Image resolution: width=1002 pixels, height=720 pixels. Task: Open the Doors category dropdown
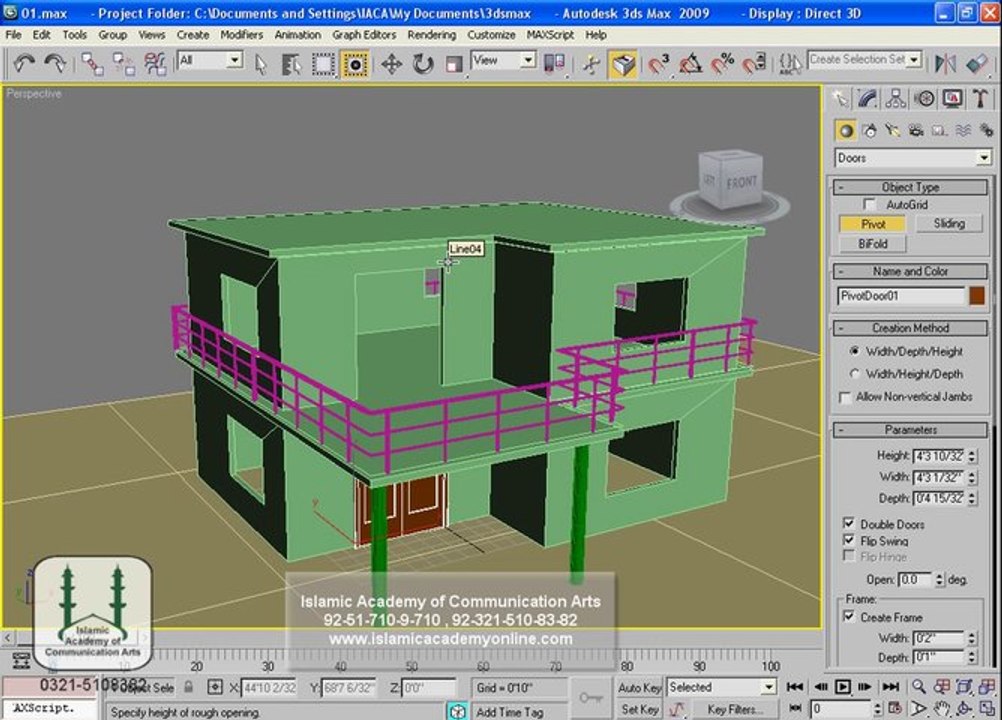pyautogui.click(x=913, y=158)
